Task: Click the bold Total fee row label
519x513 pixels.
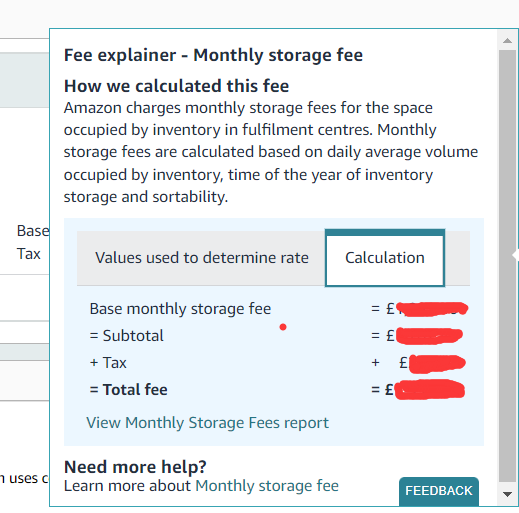Action: tap(128, 390)
